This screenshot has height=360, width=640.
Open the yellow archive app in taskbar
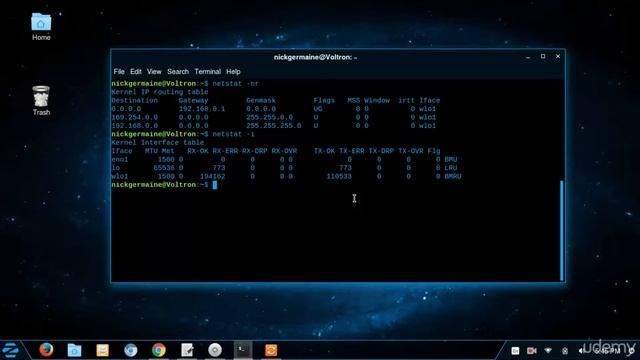(x=102, y=350)
